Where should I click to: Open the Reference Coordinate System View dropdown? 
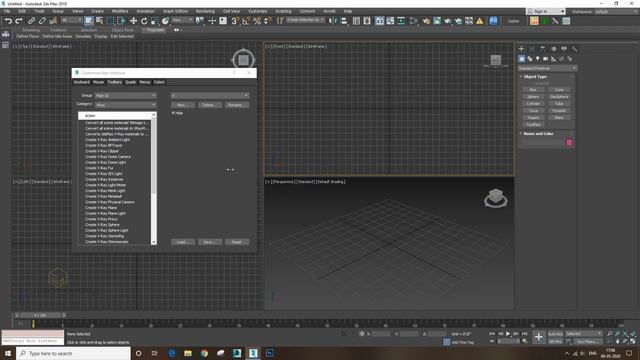coord(182,20)
